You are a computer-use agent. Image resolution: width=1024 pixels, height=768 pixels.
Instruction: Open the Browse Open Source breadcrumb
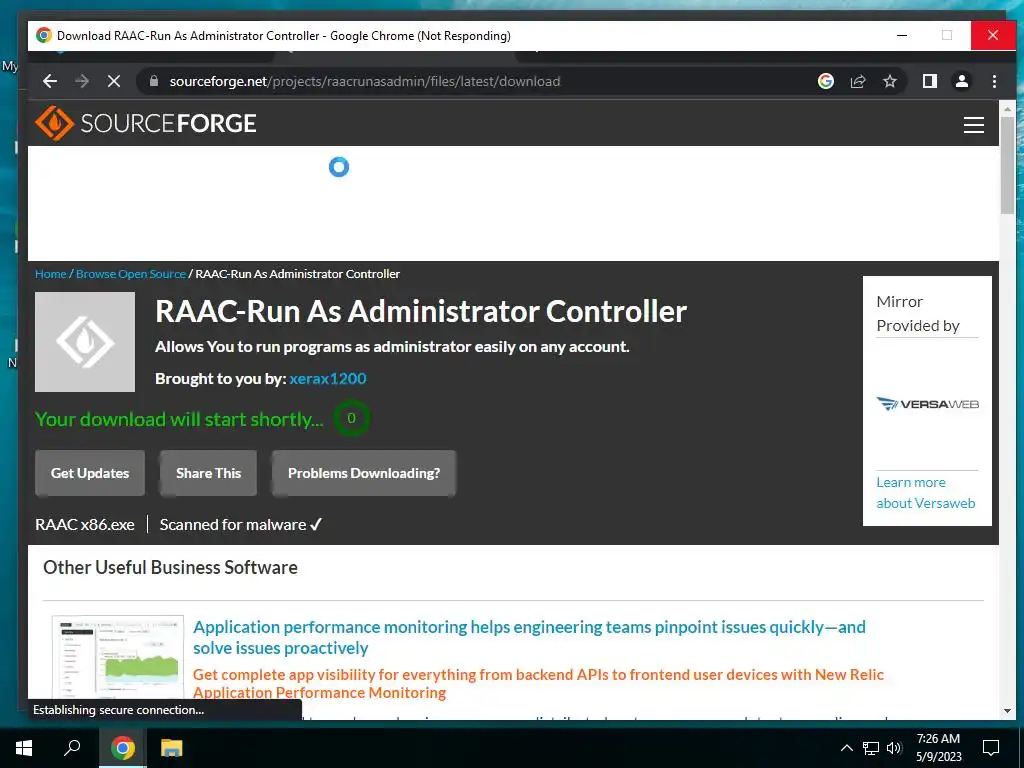131,274
